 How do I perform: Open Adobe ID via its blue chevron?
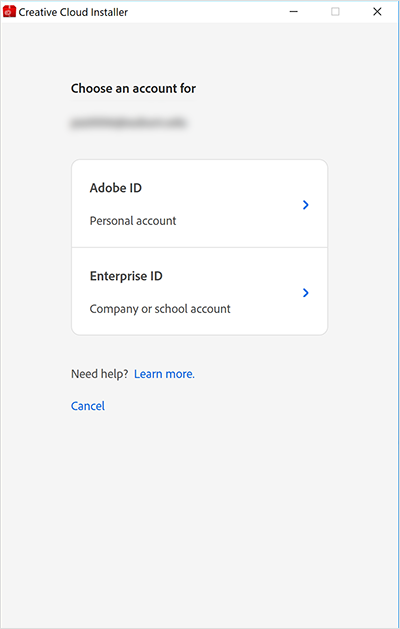pyautogui.click(x=306, y=205)
